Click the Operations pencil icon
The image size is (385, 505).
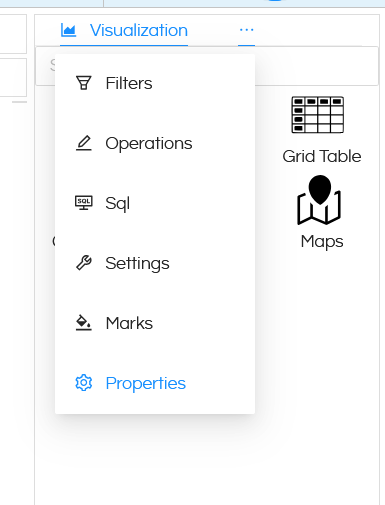[84, 143]
